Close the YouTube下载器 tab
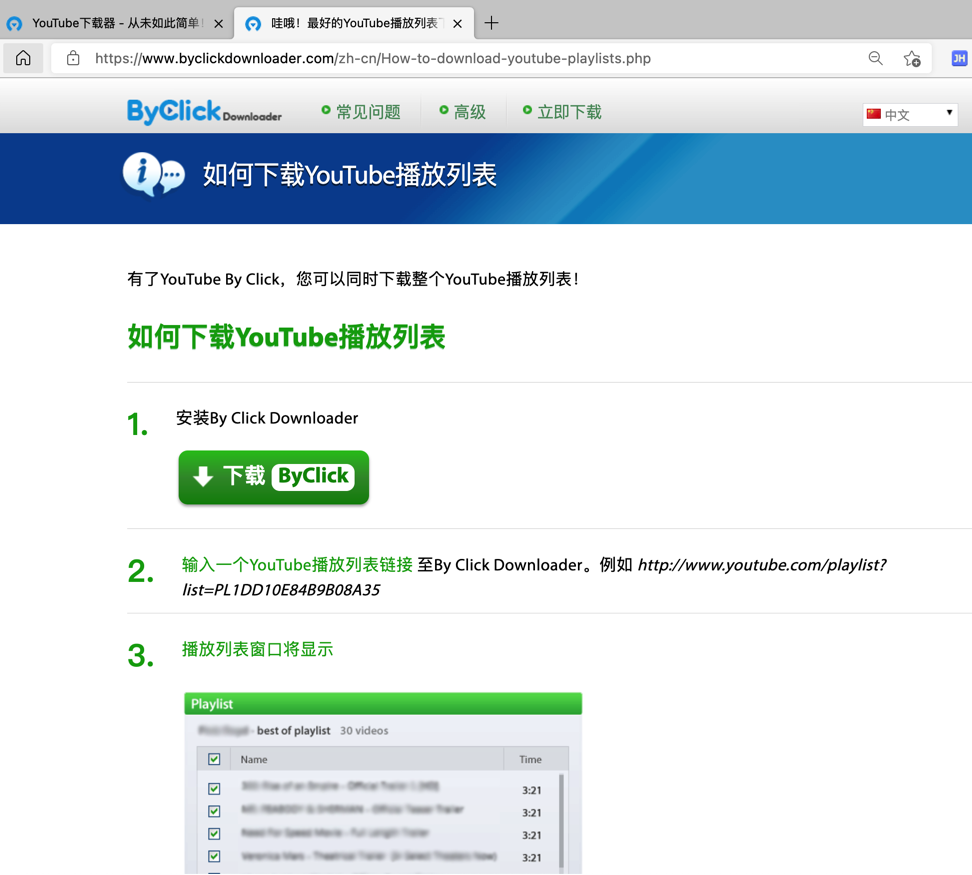The image size is (972, 875). tap(218, 24)
